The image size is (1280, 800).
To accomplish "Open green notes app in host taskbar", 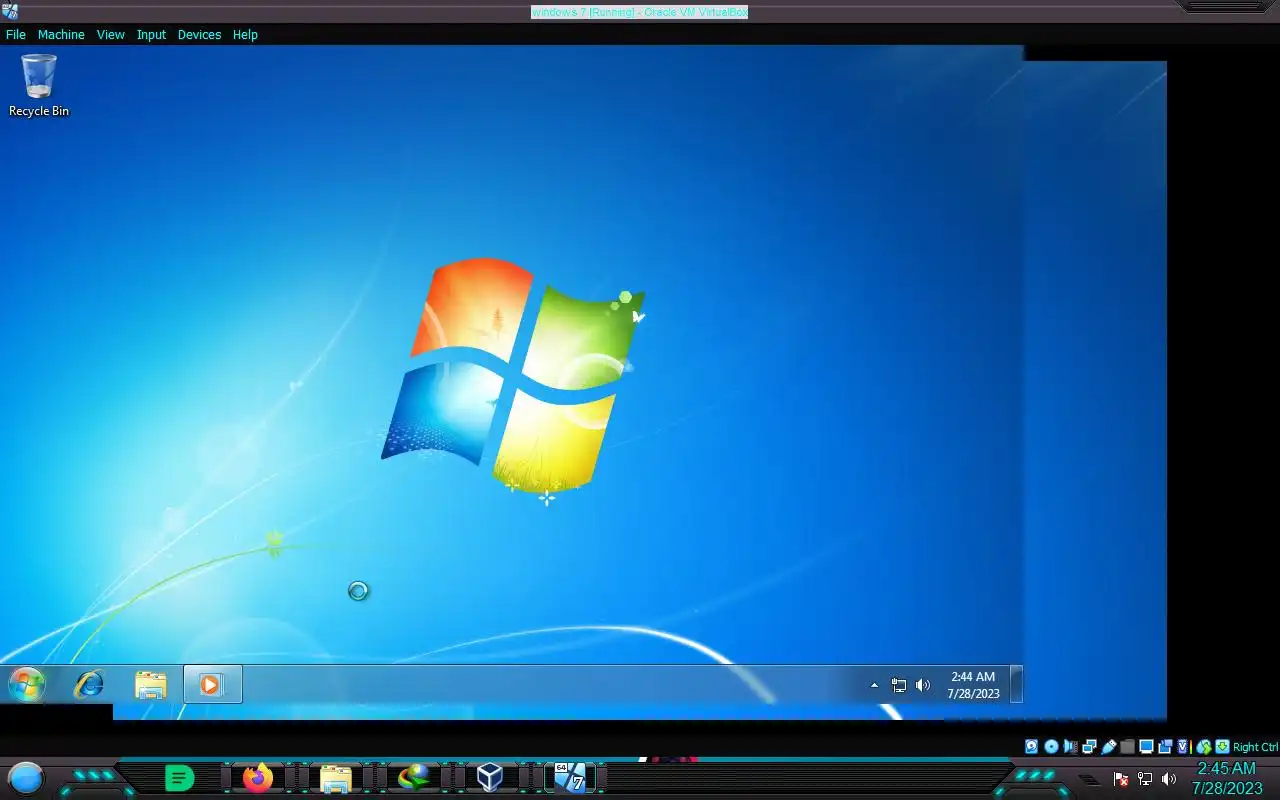I will click(179, 777).
